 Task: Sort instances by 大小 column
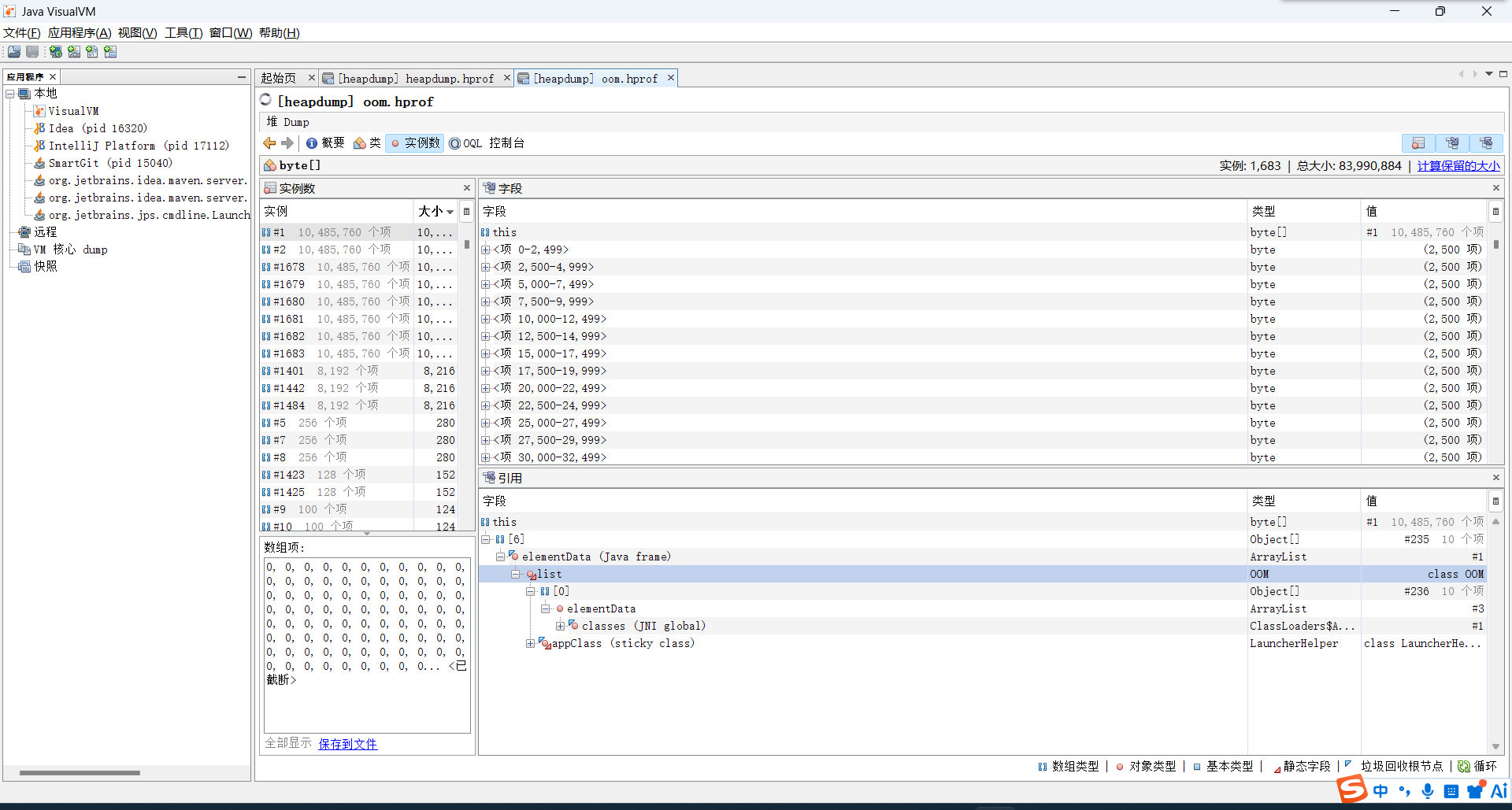click(435, 212)
